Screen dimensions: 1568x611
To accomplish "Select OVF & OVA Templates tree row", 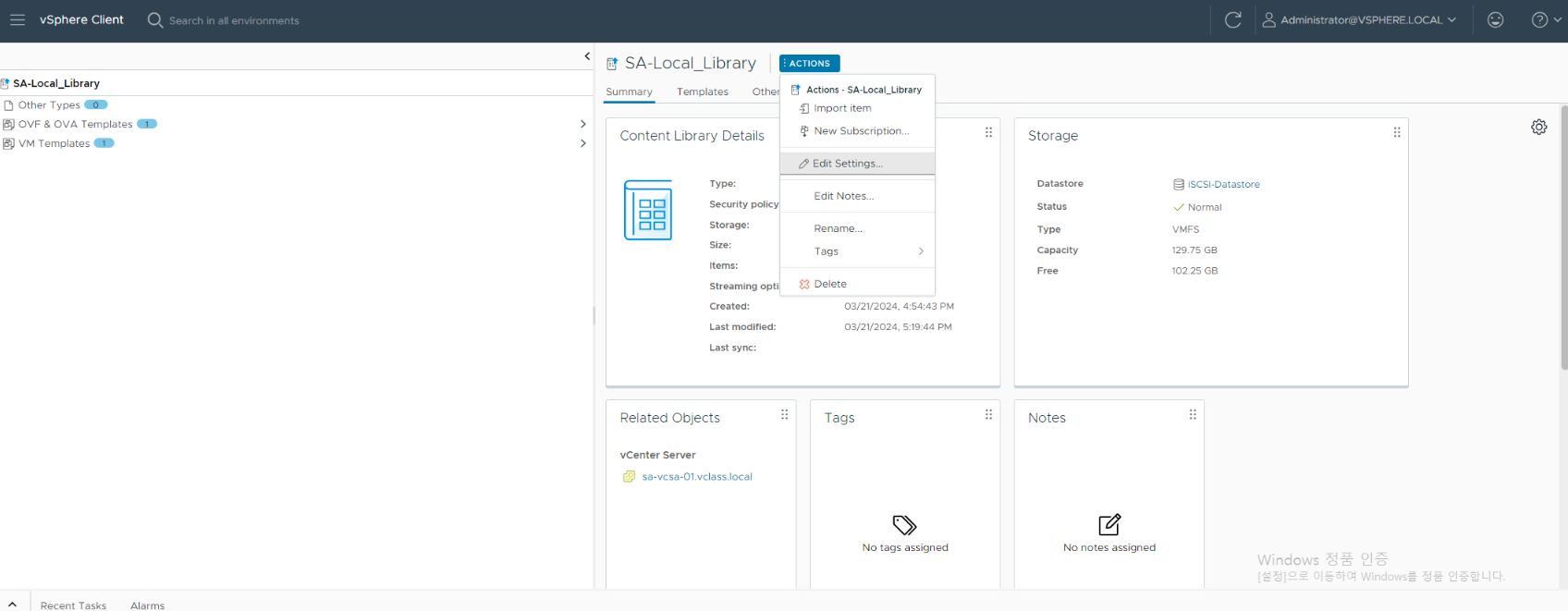I will point(296,124).
